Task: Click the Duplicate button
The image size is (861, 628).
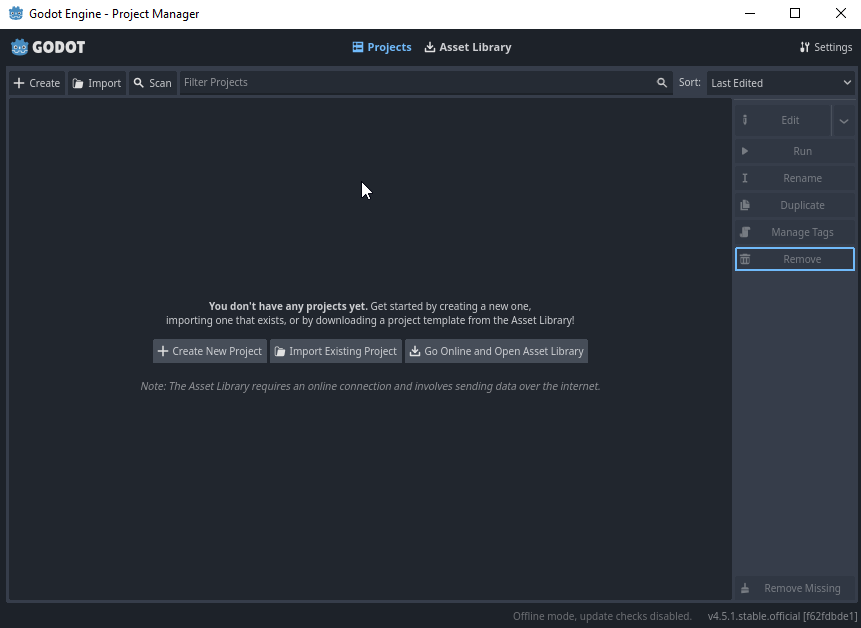Action: point(795,205)
